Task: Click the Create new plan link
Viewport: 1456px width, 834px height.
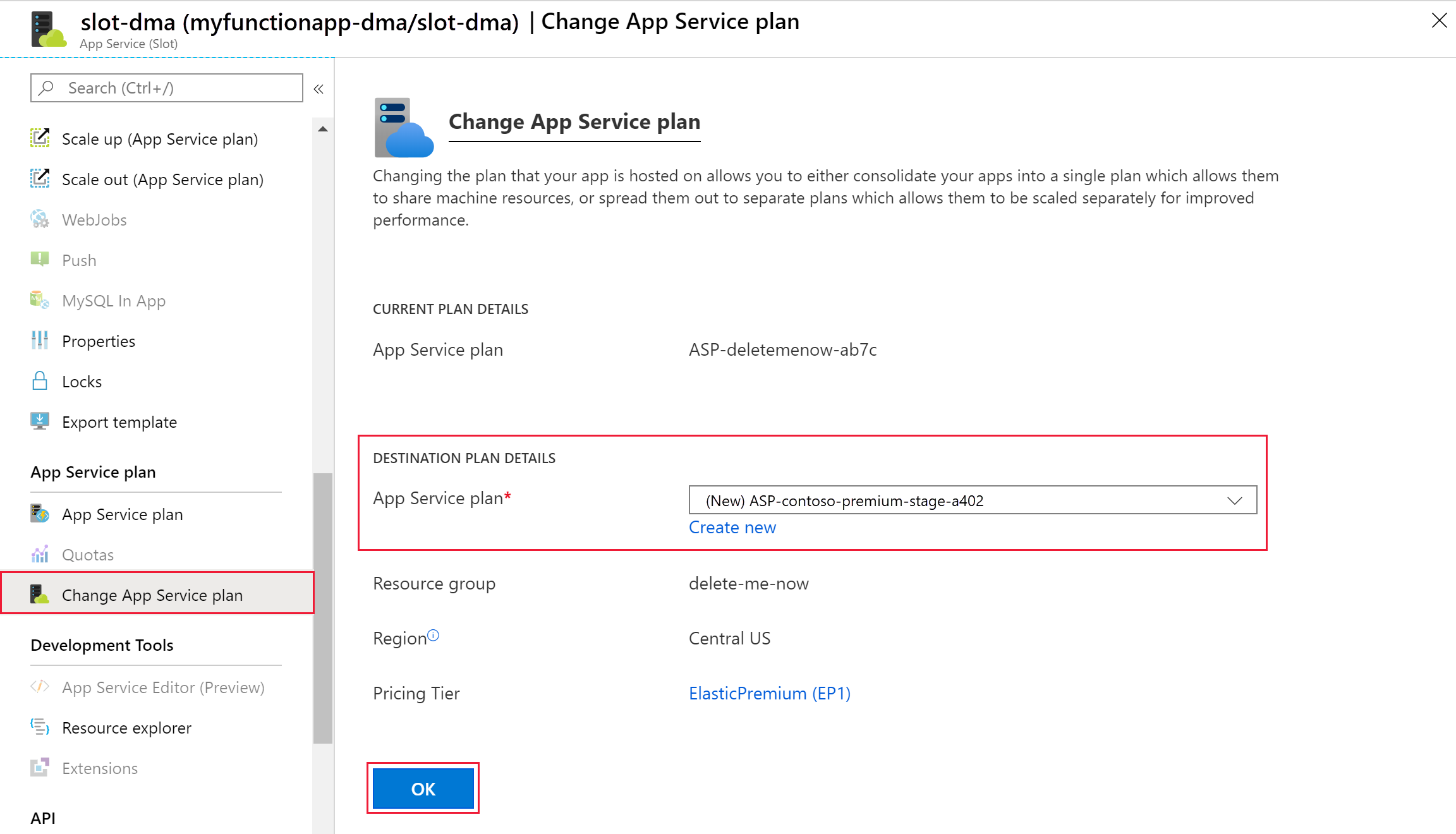Action: coord(732,527)
